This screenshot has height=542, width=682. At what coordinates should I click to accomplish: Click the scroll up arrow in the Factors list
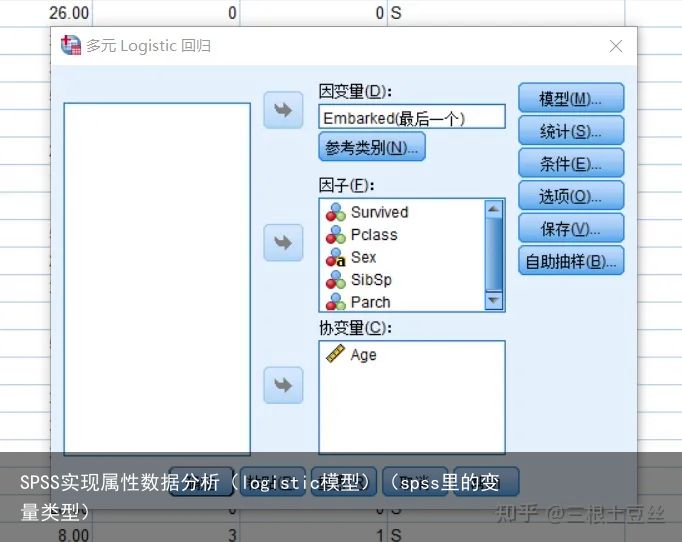point(493,209)
